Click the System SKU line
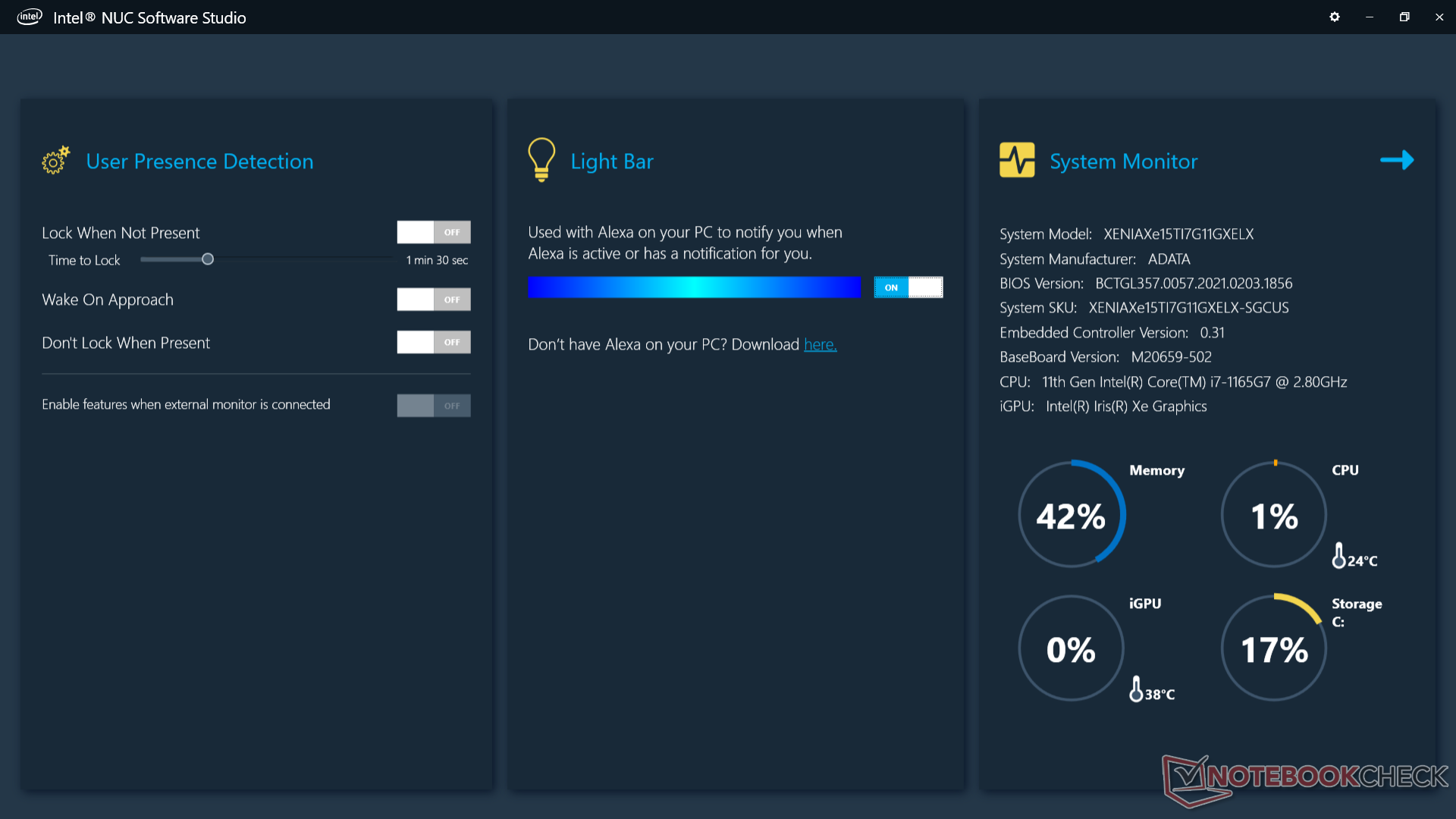Viewport: 1456px width, 819px height. [x=1144, y=308]
